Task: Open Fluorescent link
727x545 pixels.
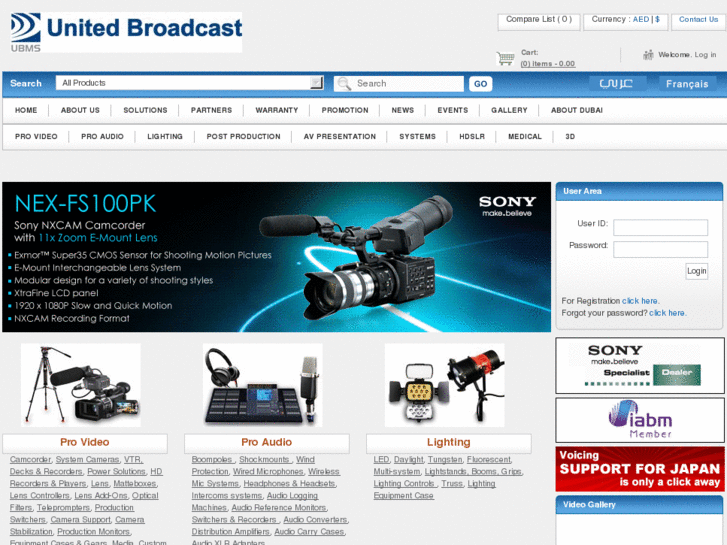Action: tap(489, 460)
